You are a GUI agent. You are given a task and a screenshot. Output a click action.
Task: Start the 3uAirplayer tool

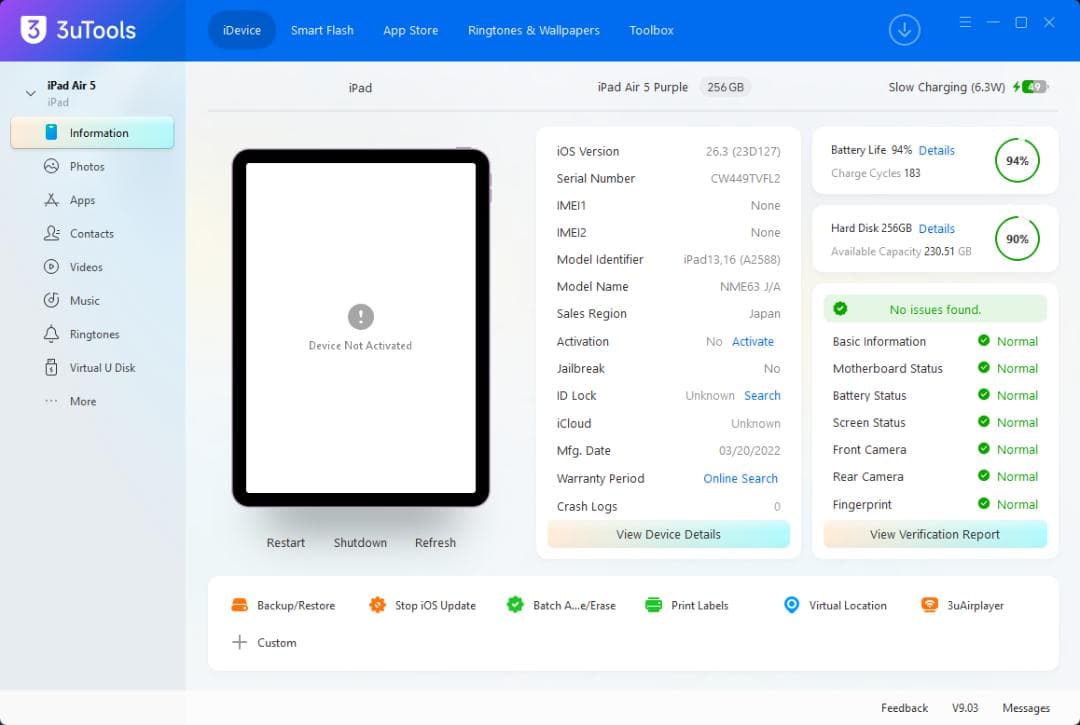pos(929,605)
